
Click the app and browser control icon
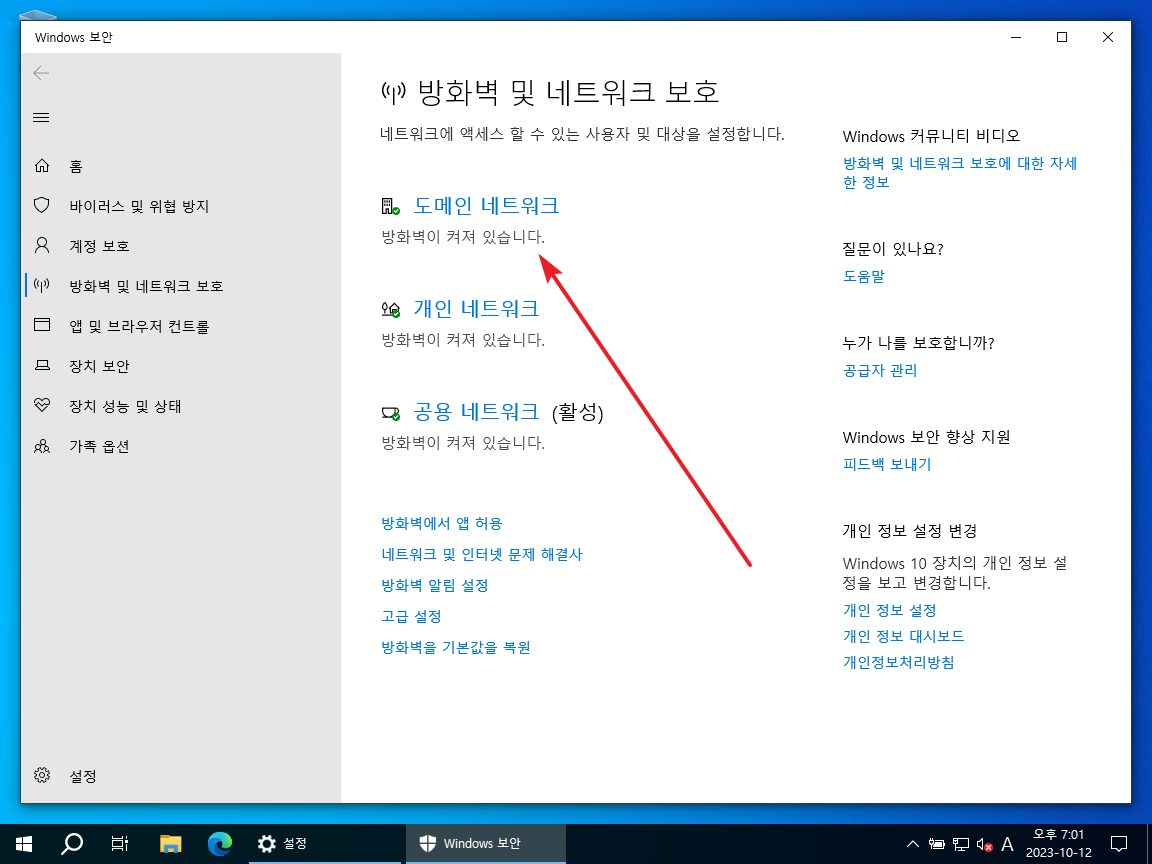(x=42, y=325)
